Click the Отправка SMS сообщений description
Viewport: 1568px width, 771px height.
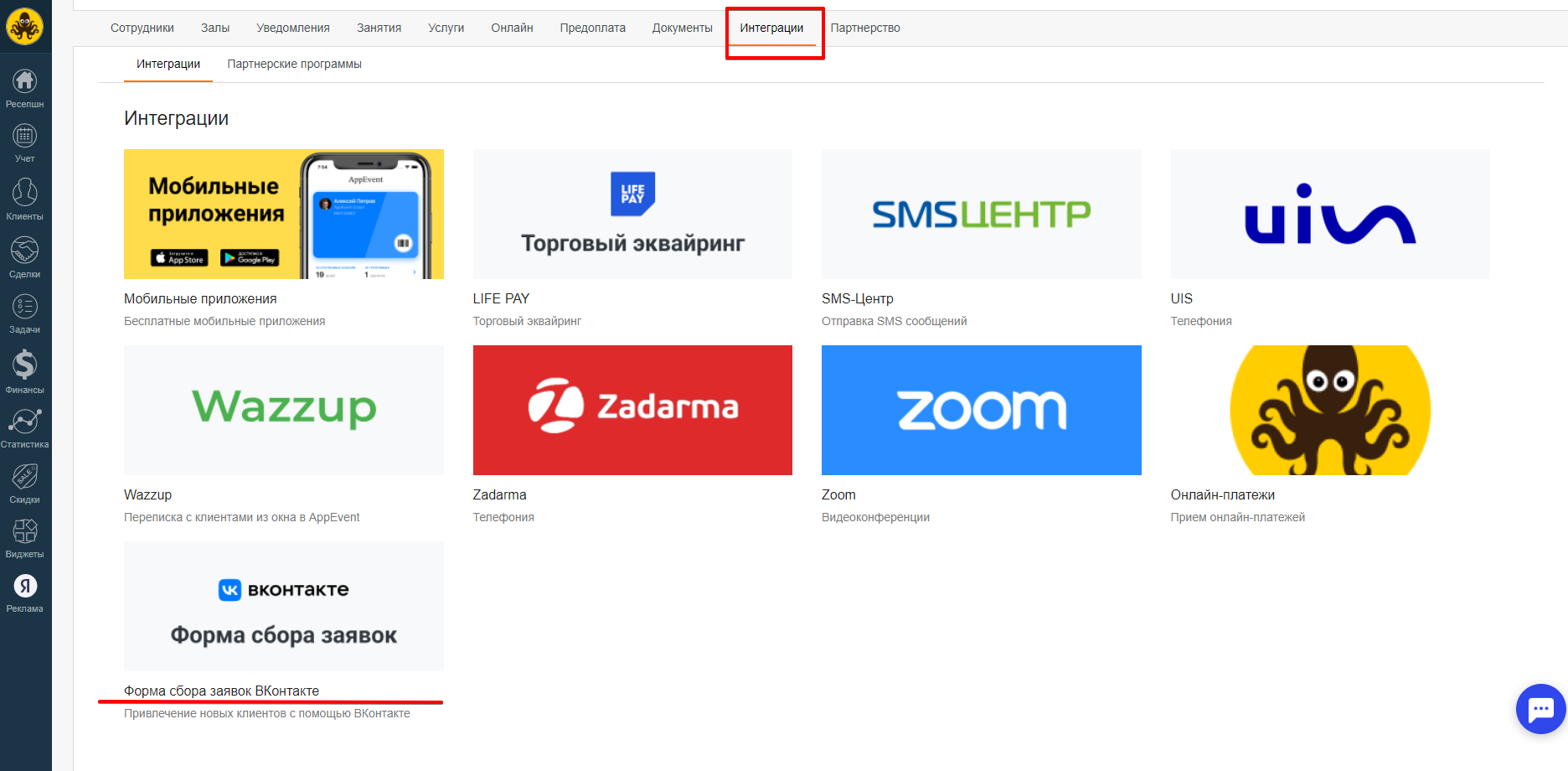coord(895,321)
